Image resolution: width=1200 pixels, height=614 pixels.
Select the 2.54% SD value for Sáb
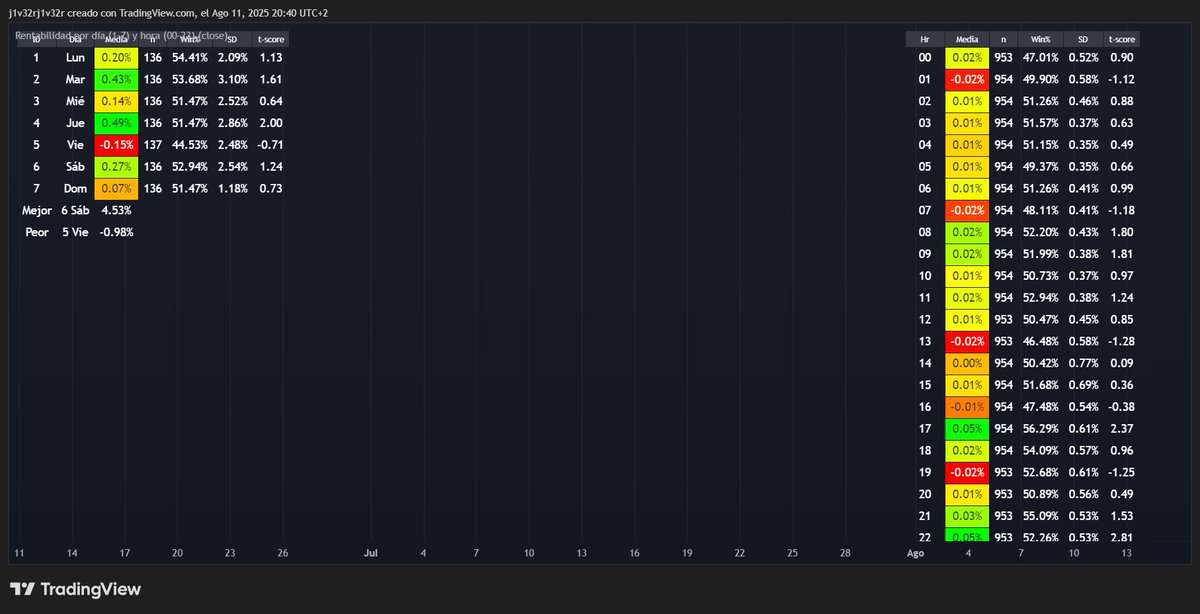[231, 167]
